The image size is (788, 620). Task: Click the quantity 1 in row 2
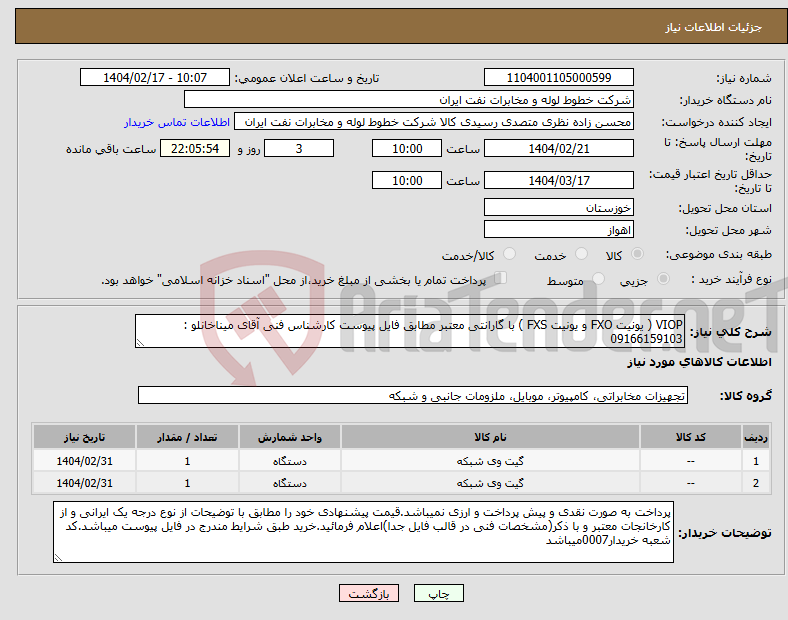(x=187, y=483)
